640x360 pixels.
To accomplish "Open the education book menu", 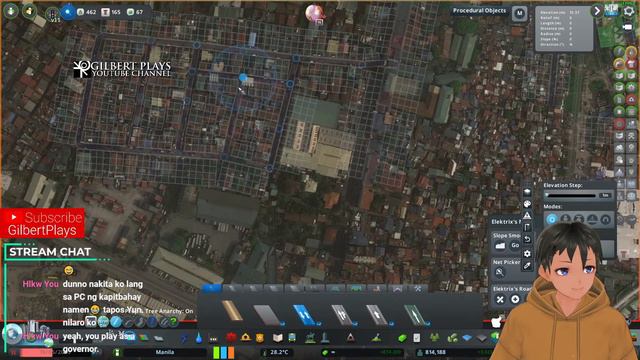I will (278, 338).
